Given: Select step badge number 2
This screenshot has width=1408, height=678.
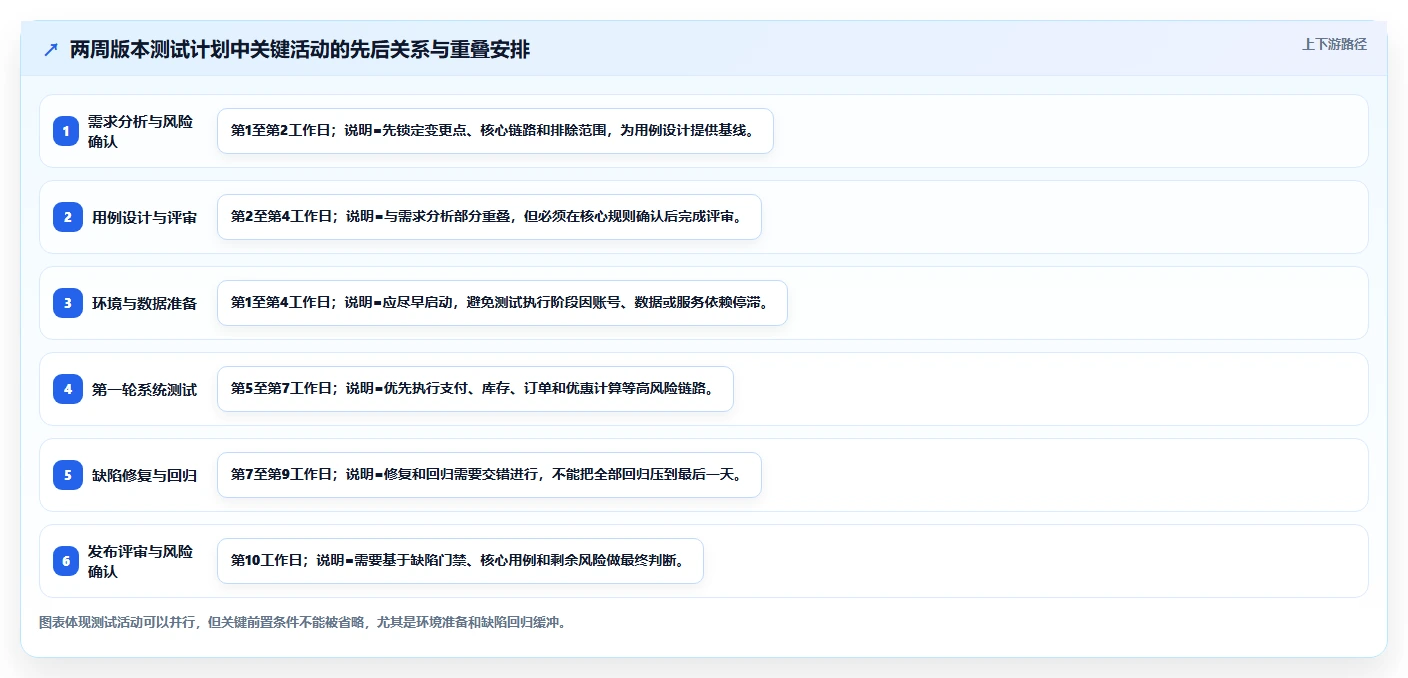Looking at the screenshot, I should coord(67,217).
